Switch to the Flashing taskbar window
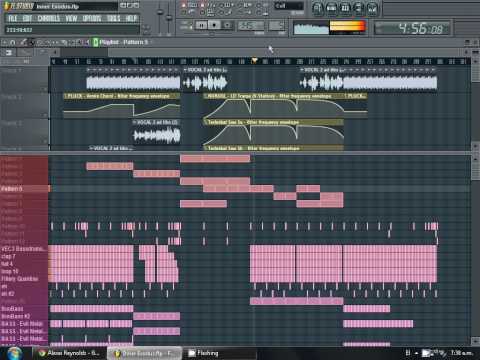The width and height of the screenshot is (480, 360). [x=220, y=353]
